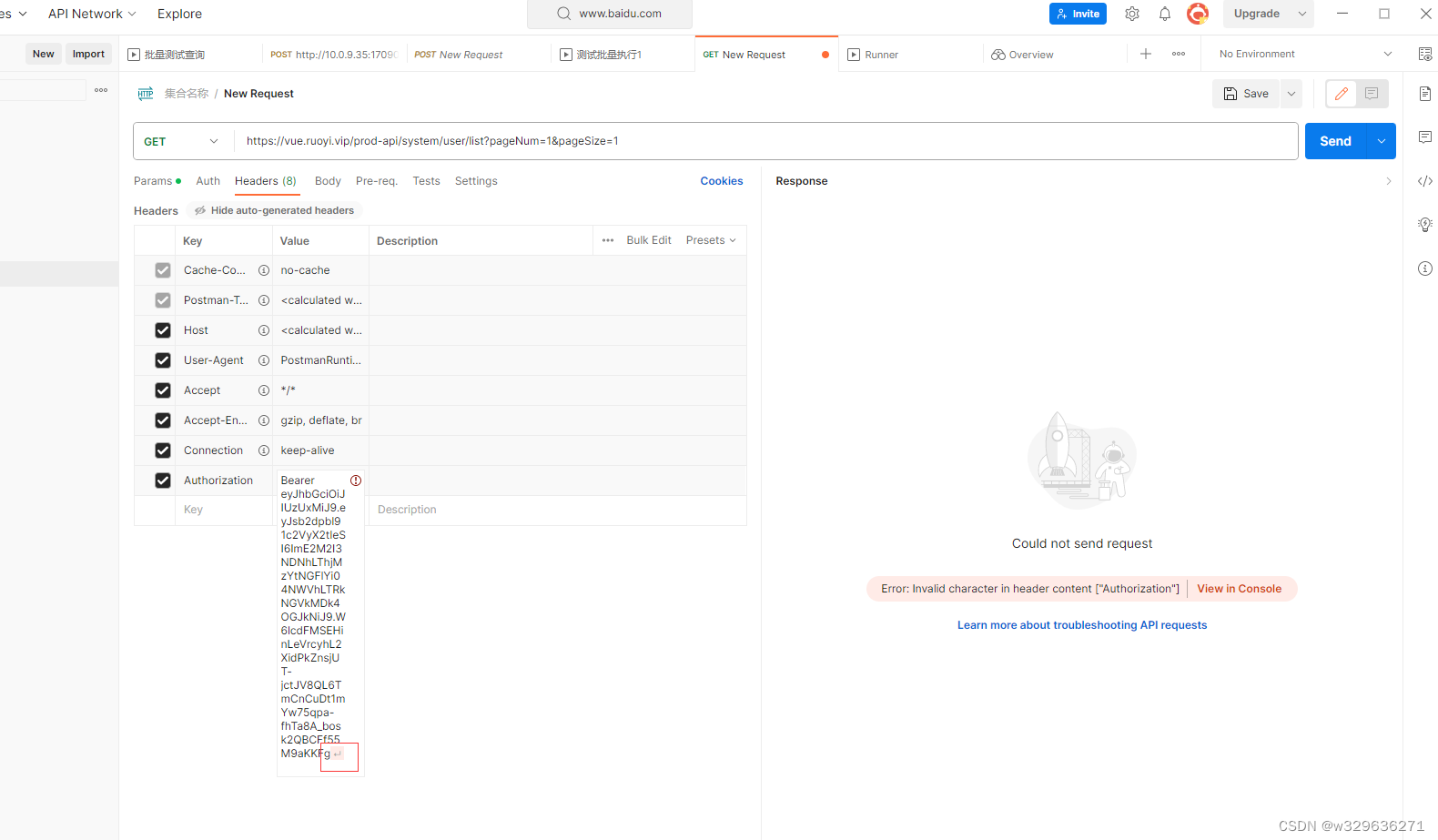Click the search magnifier icon
Viewport: 1438px width, 840px height.
click(564, 14)
